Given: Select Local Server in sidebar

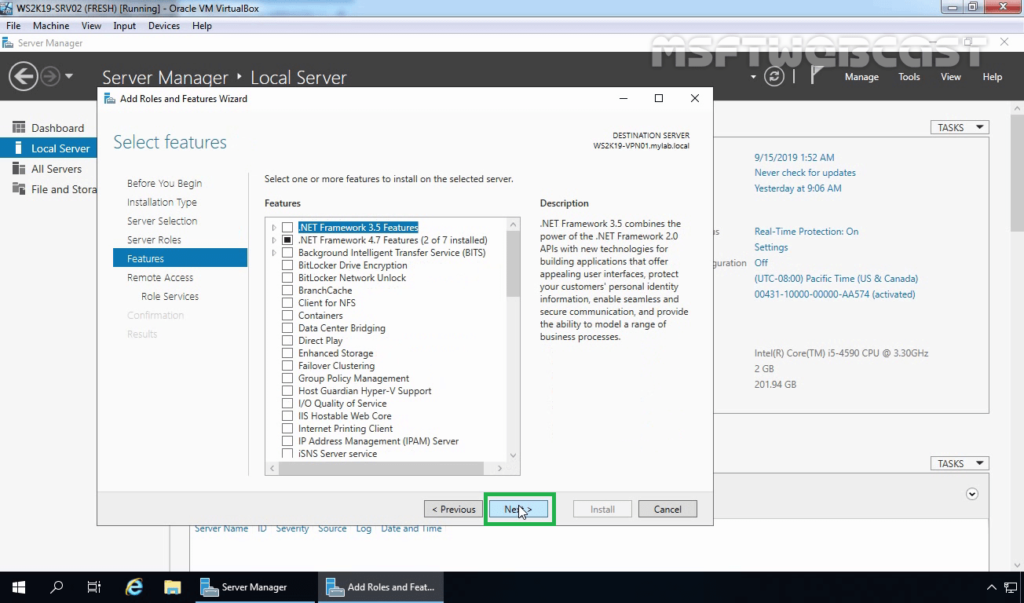Looking at the screenshot, I should (48, 148).
